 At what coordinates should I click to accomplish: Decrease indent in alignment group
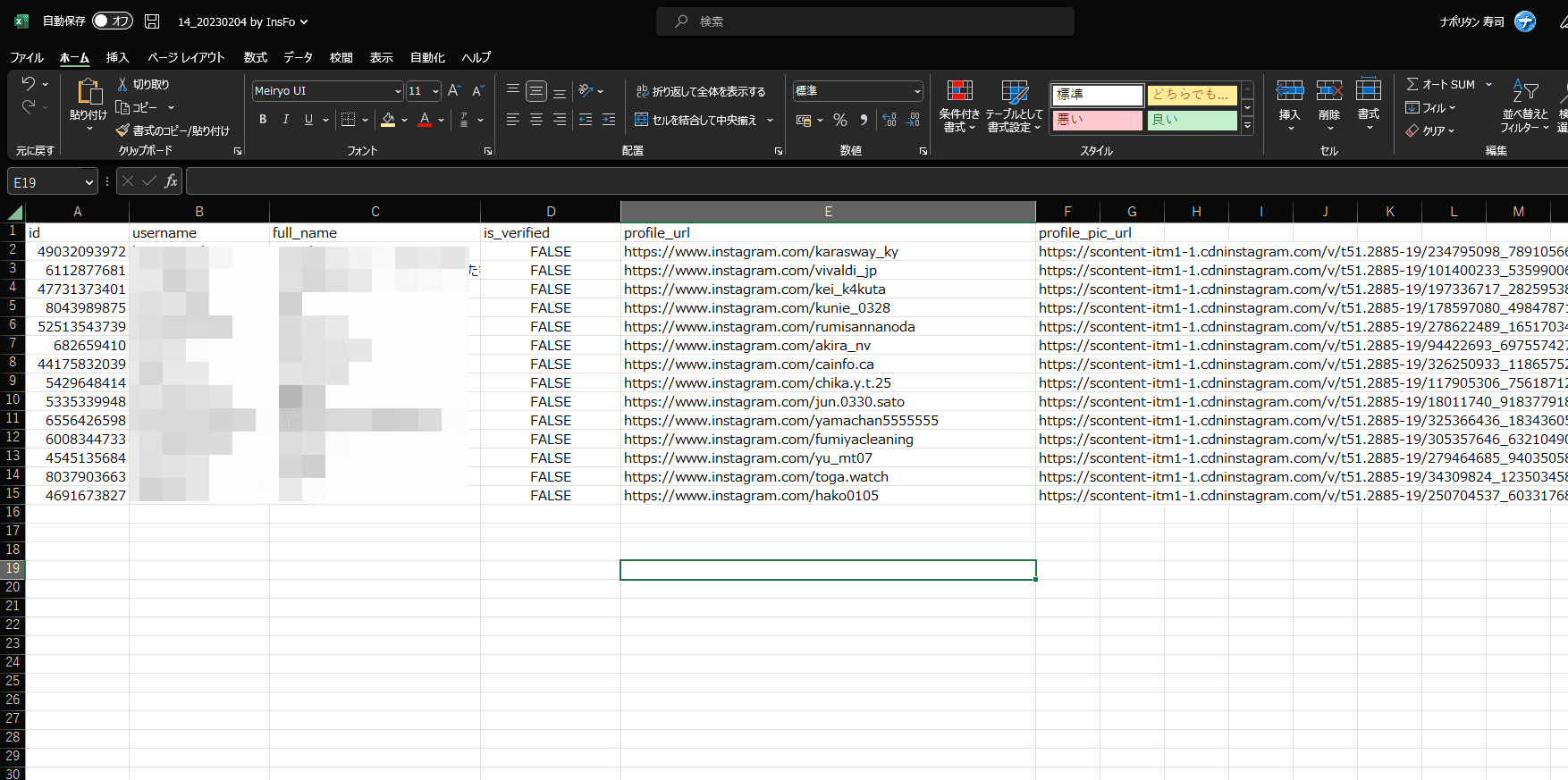coord(586,120)
